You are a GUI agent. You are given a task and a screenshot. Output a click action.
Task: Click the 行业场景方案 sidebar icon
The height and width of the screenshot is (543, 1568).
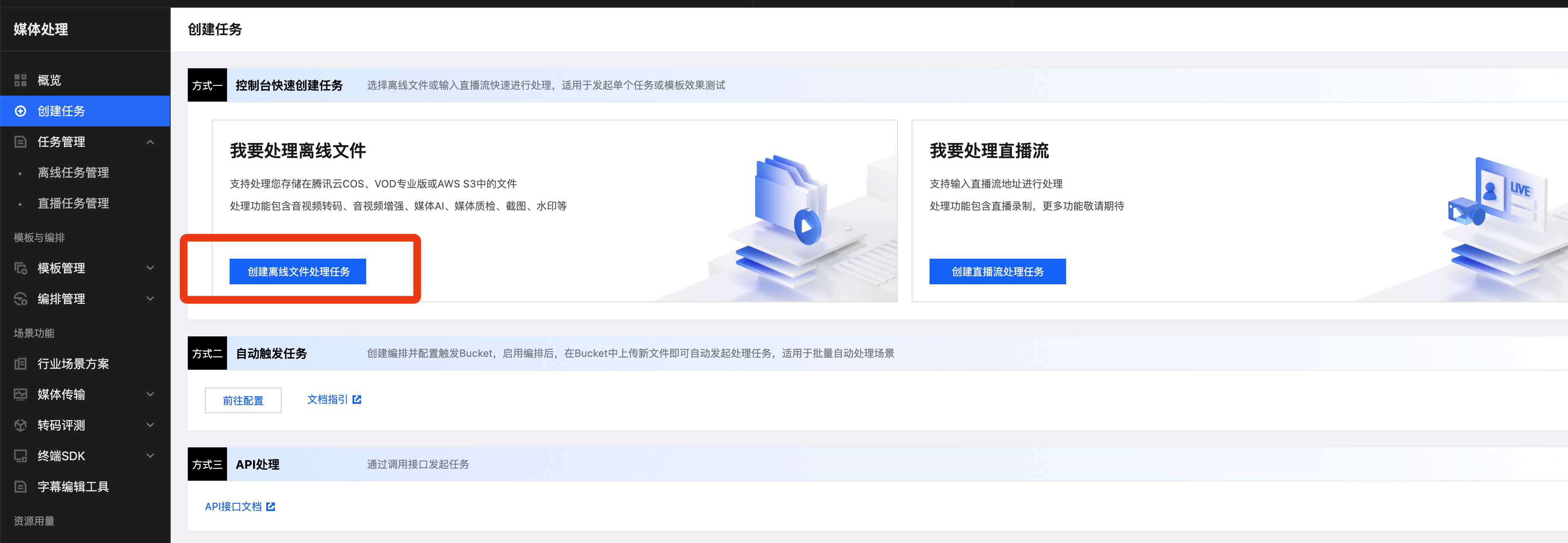click(20, 363)
